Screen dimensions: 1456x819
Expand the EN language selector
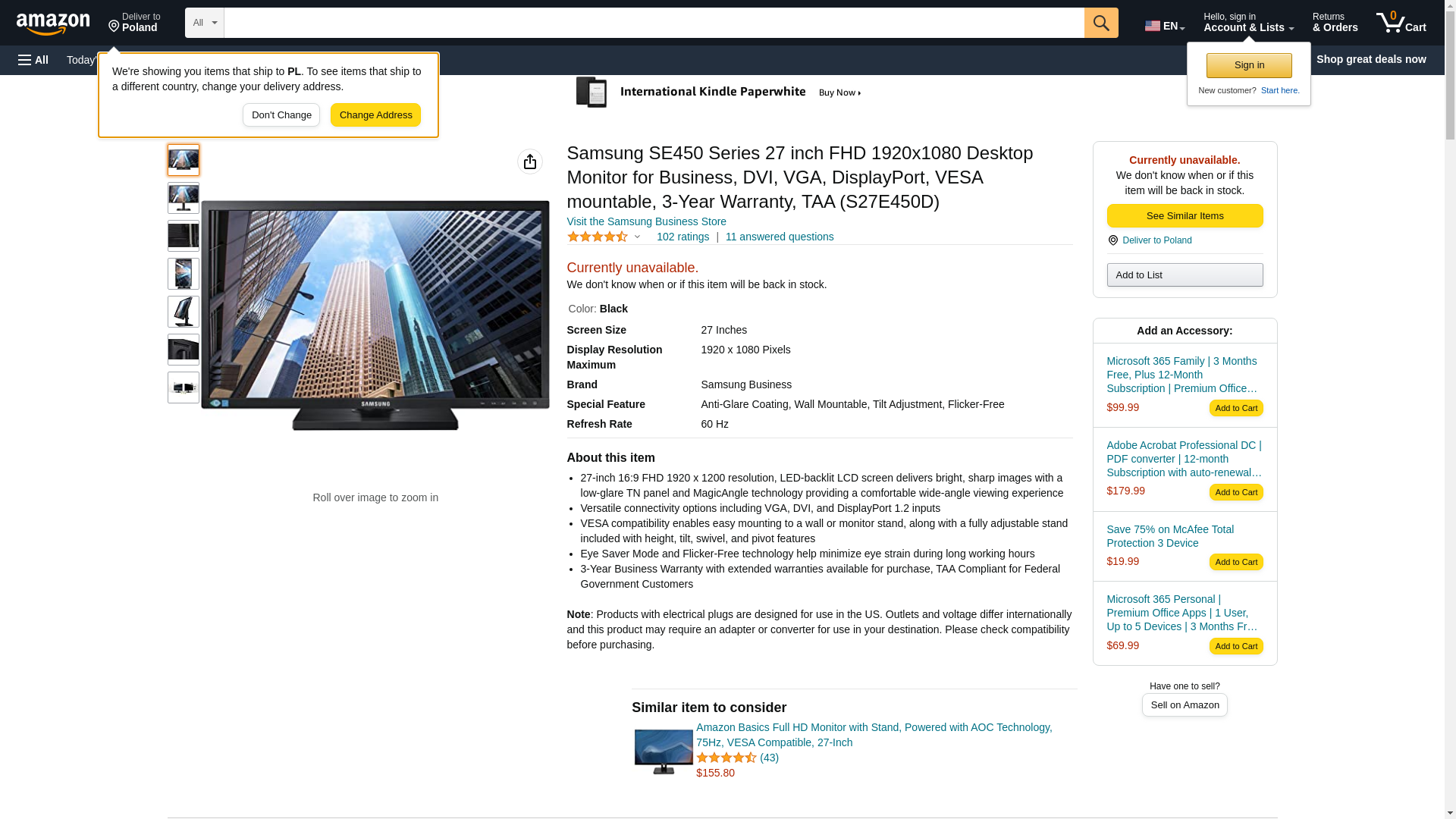point(1164,26)
